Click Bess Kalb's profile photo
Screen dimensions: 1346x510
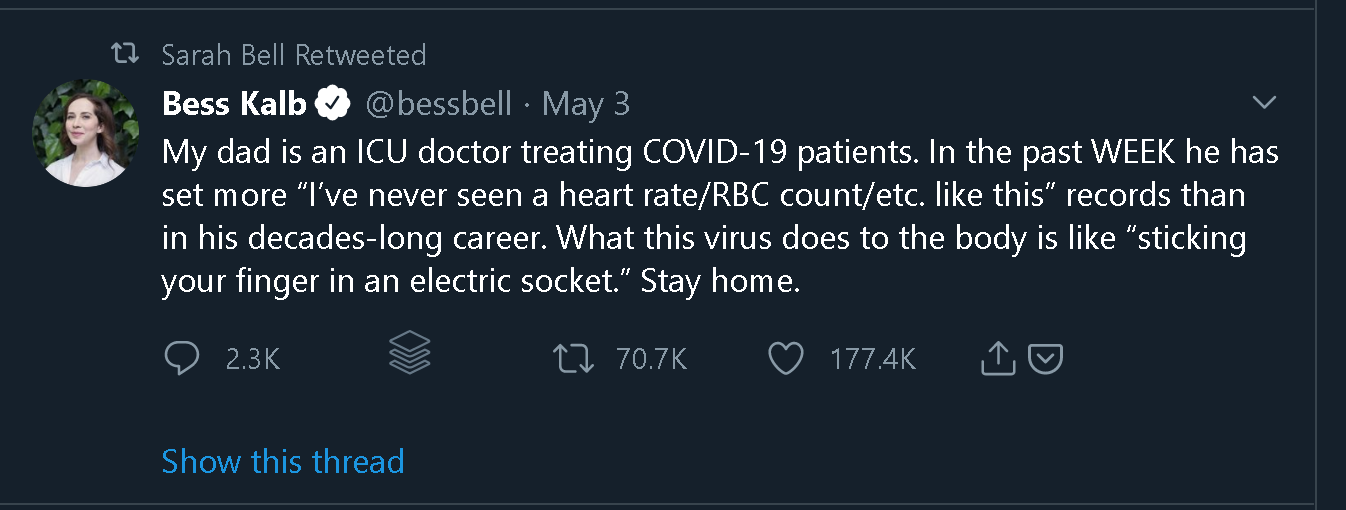[x=85, y=133]
